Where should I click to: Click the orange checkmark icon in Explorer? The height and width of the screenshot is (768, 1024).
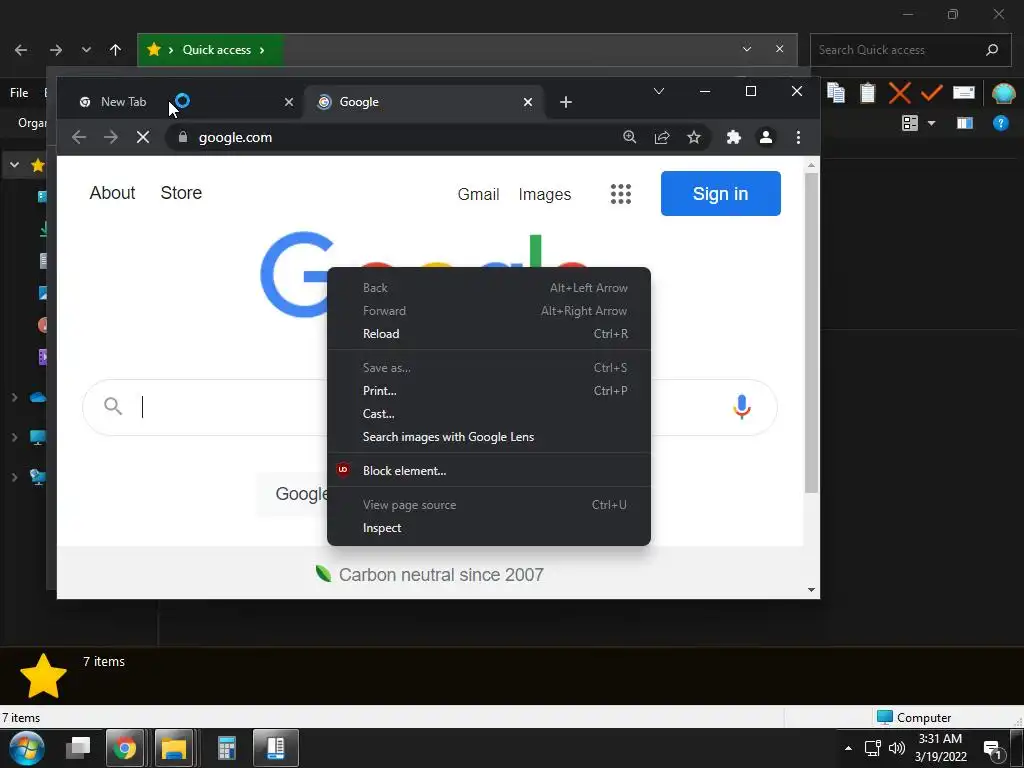[931, 93]
